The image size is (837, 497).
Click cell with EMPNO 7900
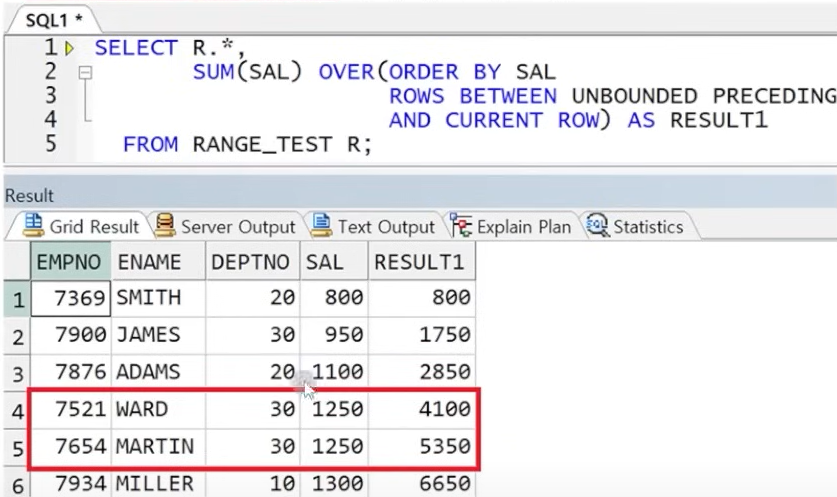(x=71, y=336)
